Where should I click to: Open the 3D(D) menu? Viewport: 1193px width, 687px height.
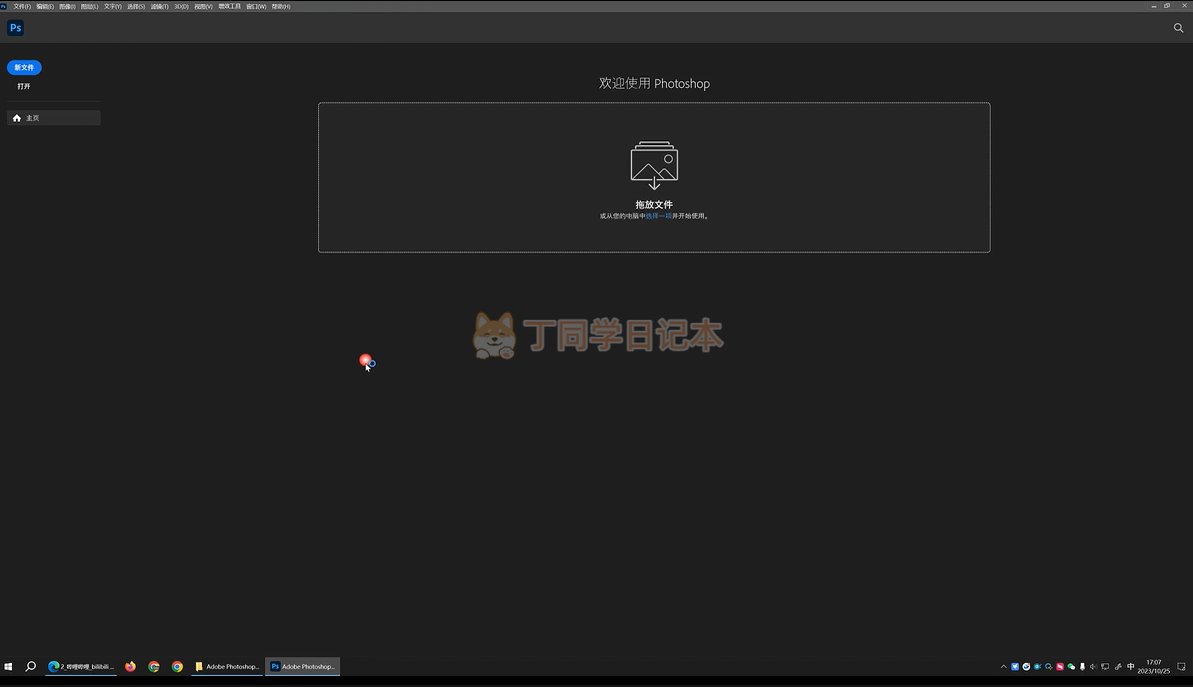point(181,6)
